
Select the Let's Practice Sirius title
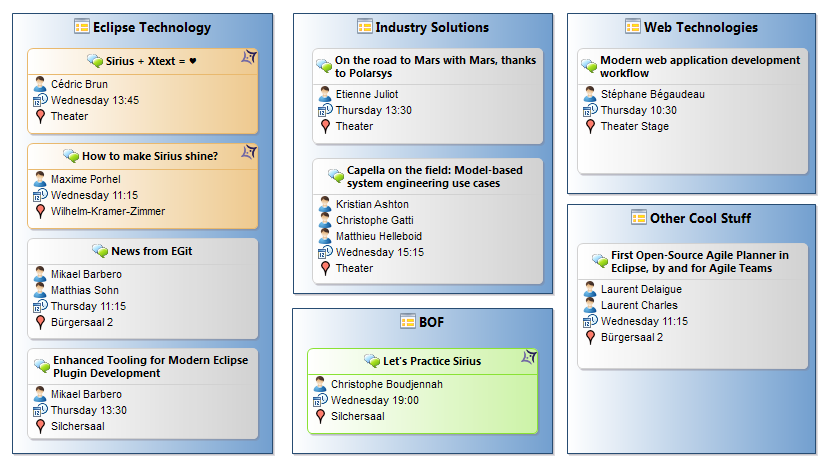point(432,361)
